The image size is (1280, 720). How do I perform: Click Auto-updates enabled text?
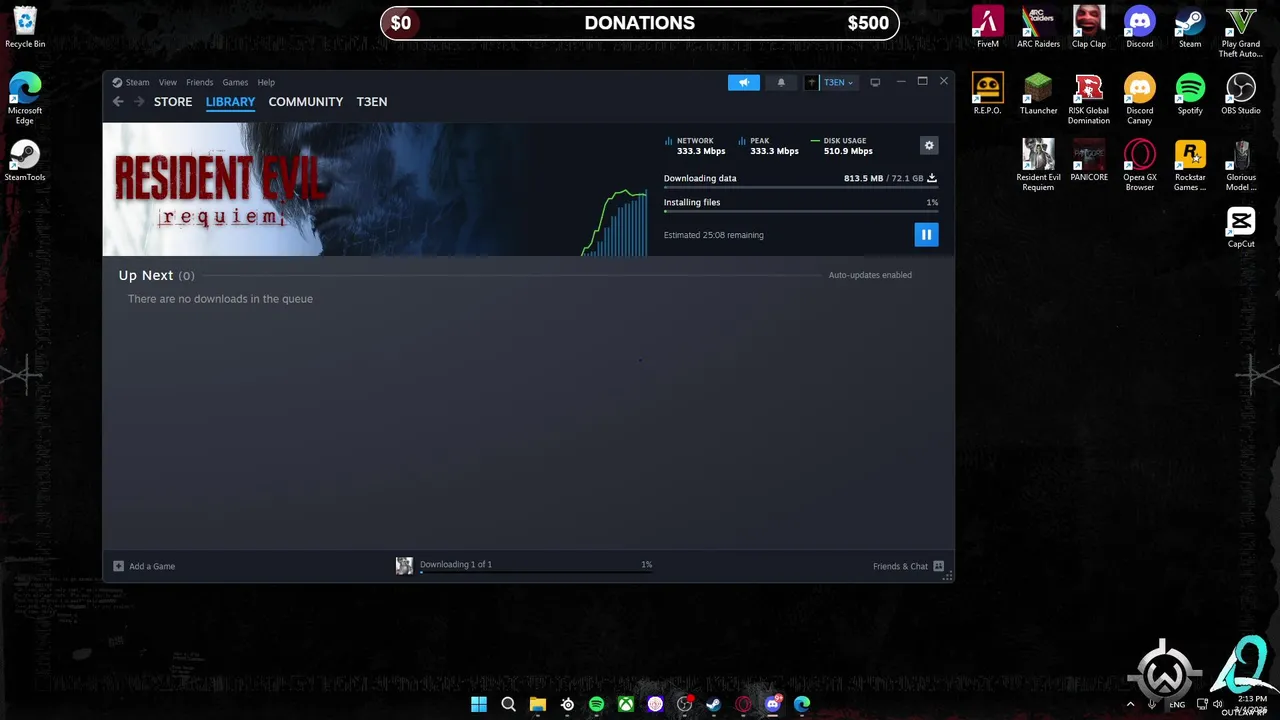coord(870,275)
